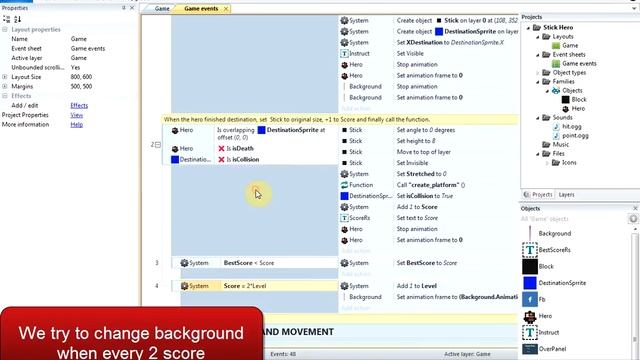
Task: Click the Objects panel search icon
Action: 633,219
